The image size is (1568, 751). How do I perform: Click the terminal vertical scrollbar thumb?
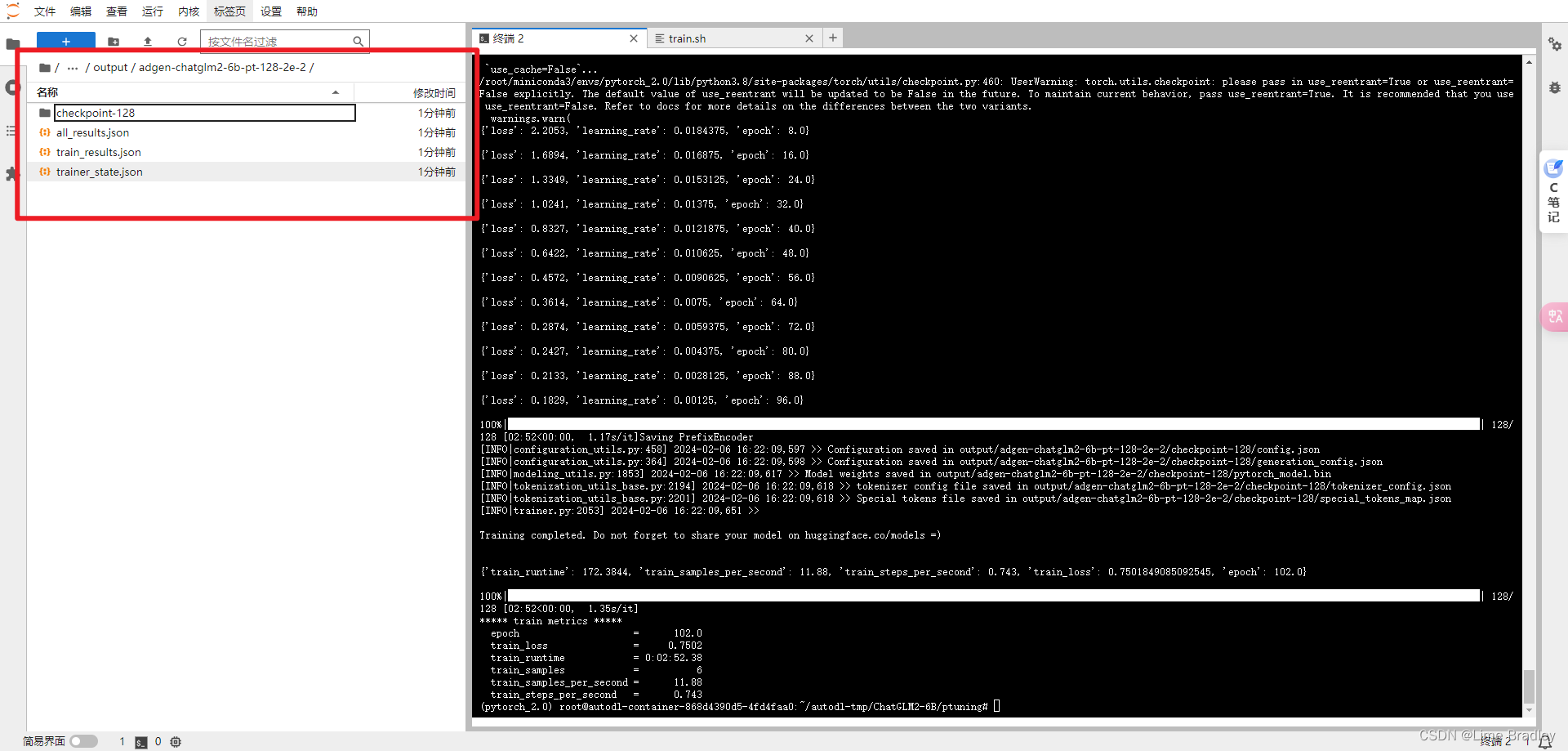click(x=1529, y=686)
